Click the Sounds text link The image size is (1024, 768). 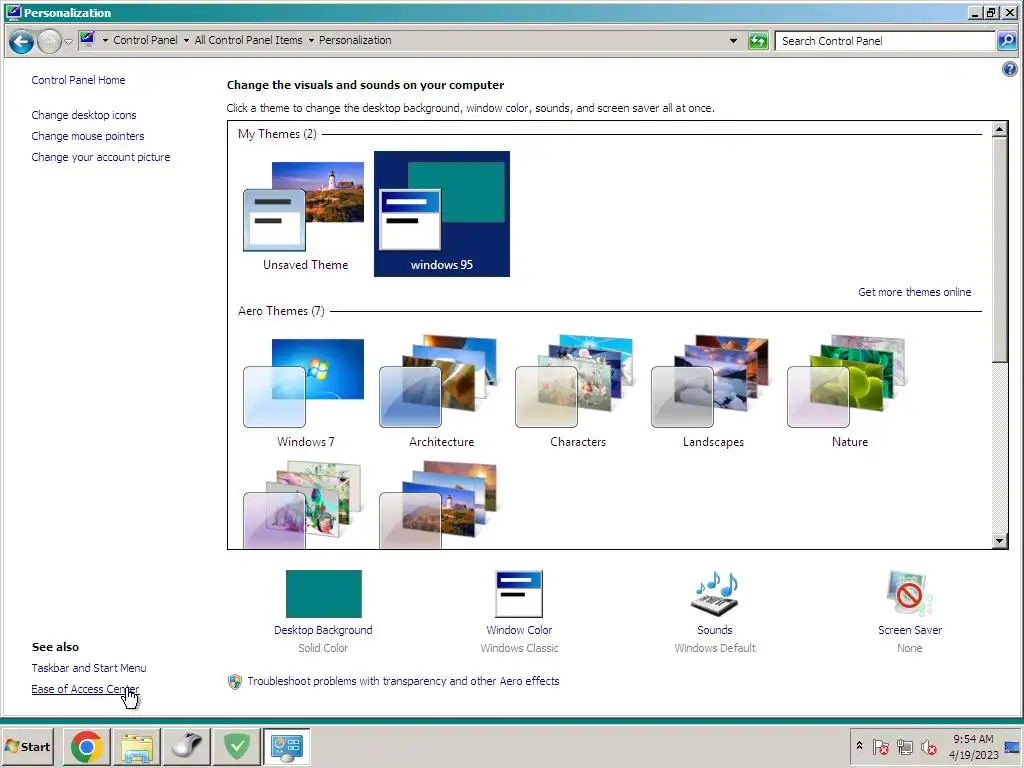click(714, 630)
